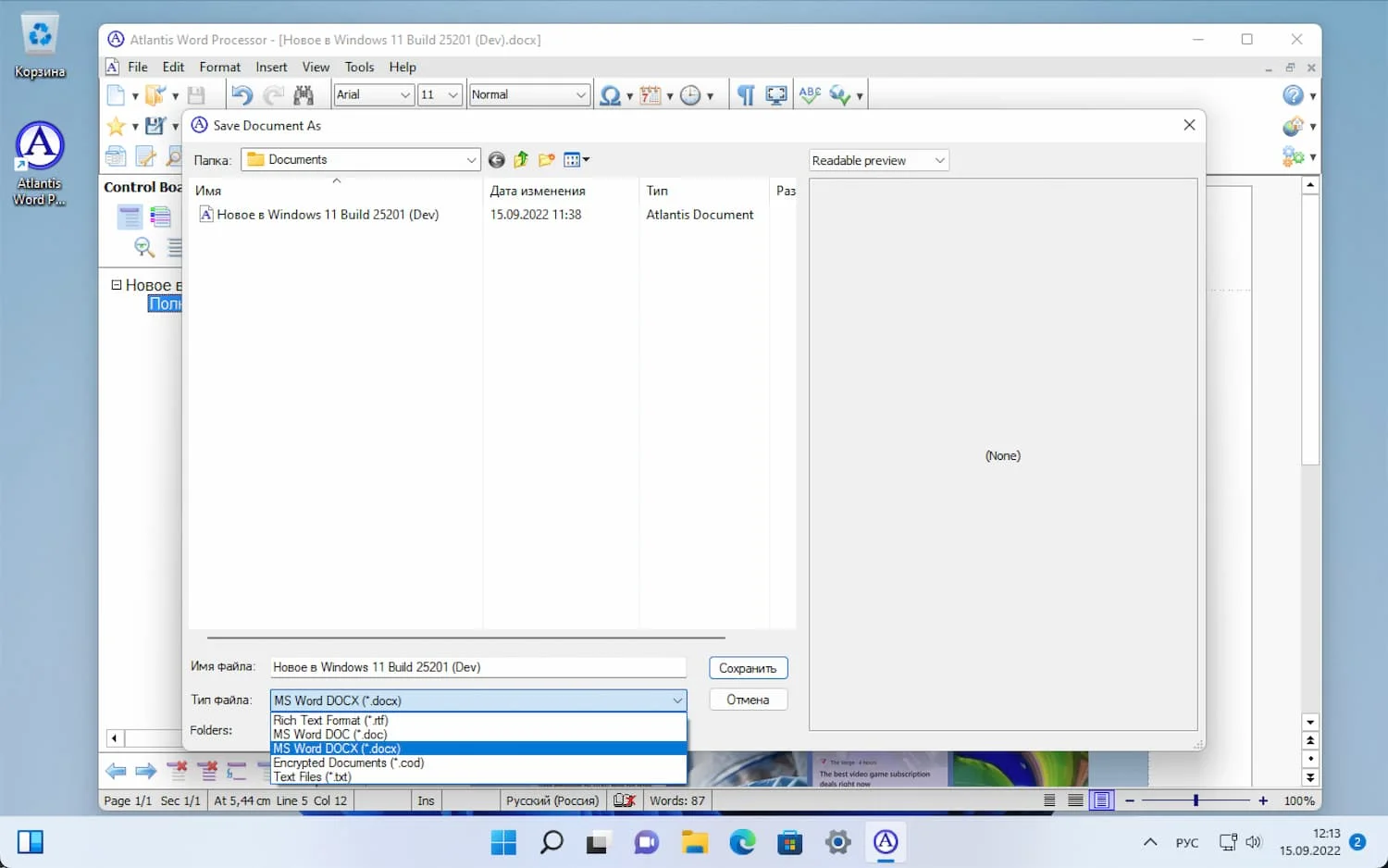Screen dimensions: 1388x868
Task: Click the spelling book status bar icon
Action: 625,800
